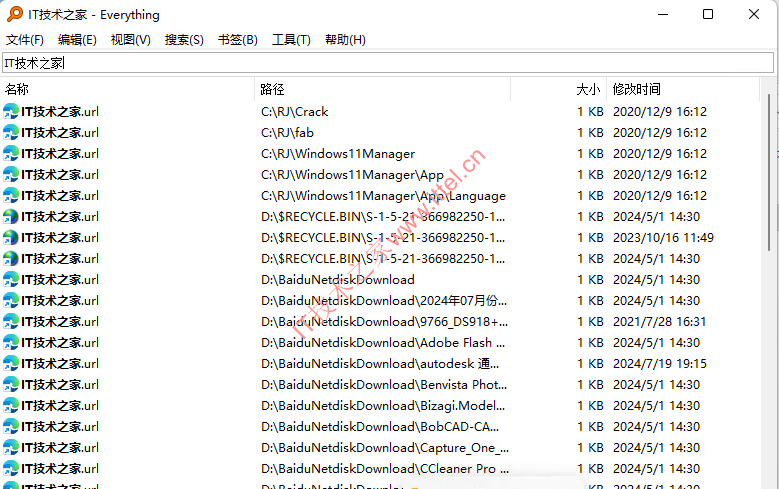Click the path C:\RJ\Windows11Manager\App\Language
The image size is (779, 489).
tap(383, 196)
